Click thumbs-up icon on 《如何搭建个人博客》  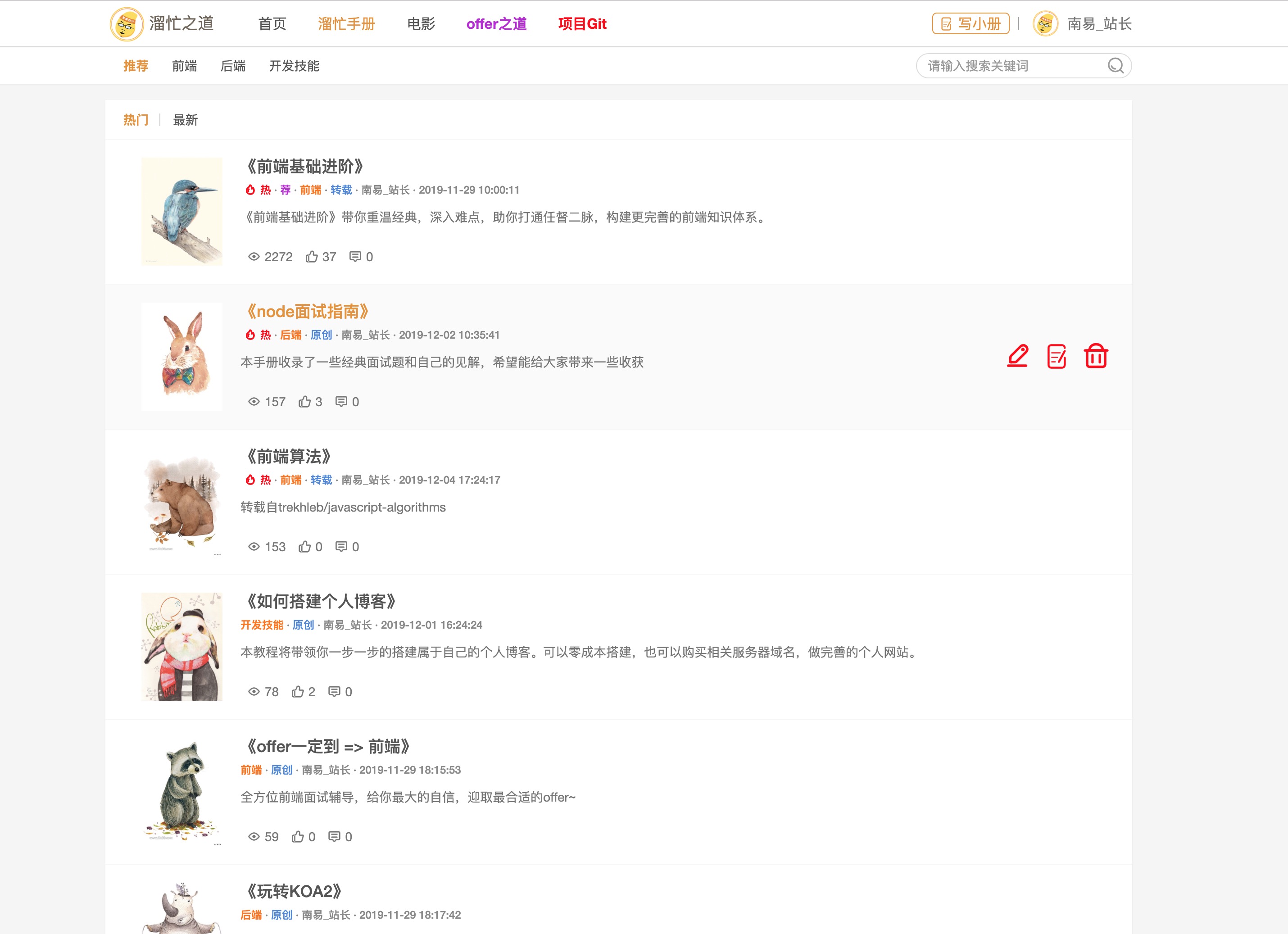click(298, 692)
